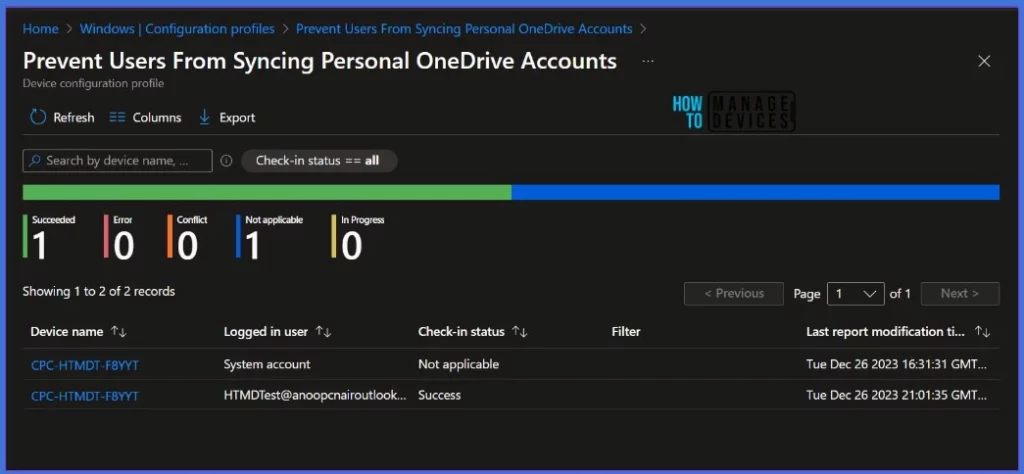Click the Not applicable status cell
Screen dimensions: 1024x474
tap(458, 364)
